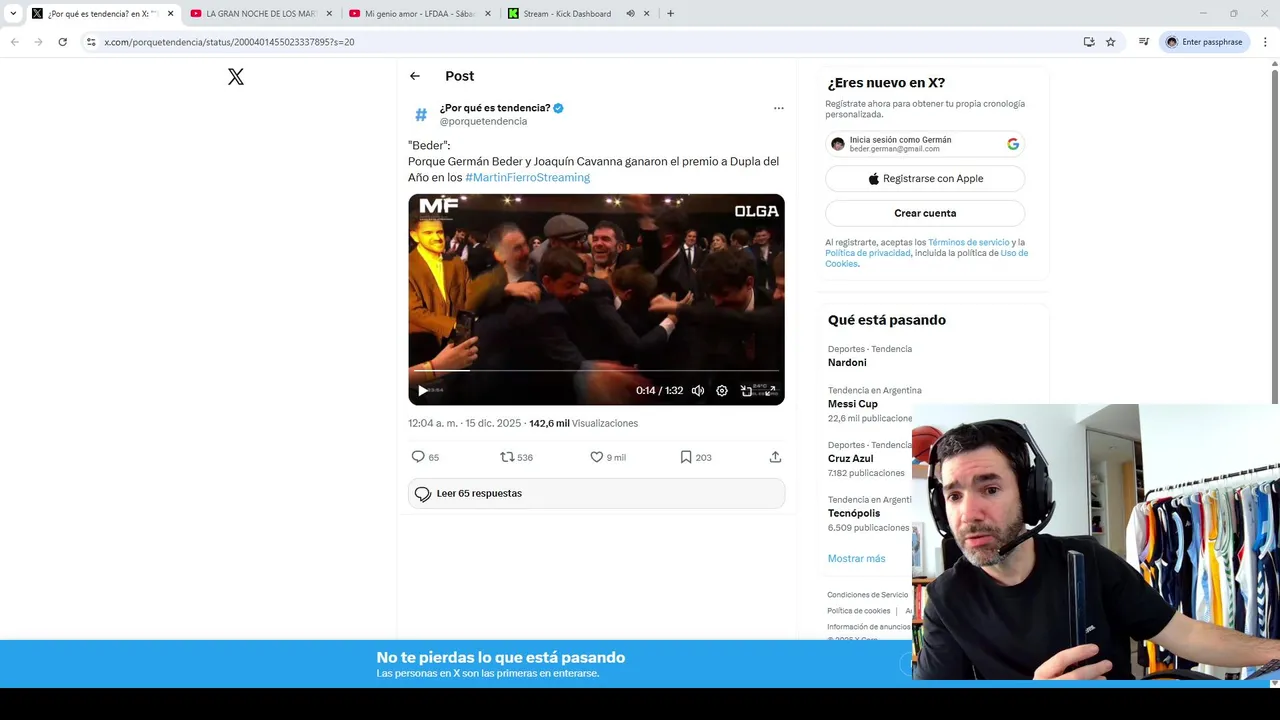
Task: Seek on the video progress bar
Action: pyautogui.click(x=596, y=371)
